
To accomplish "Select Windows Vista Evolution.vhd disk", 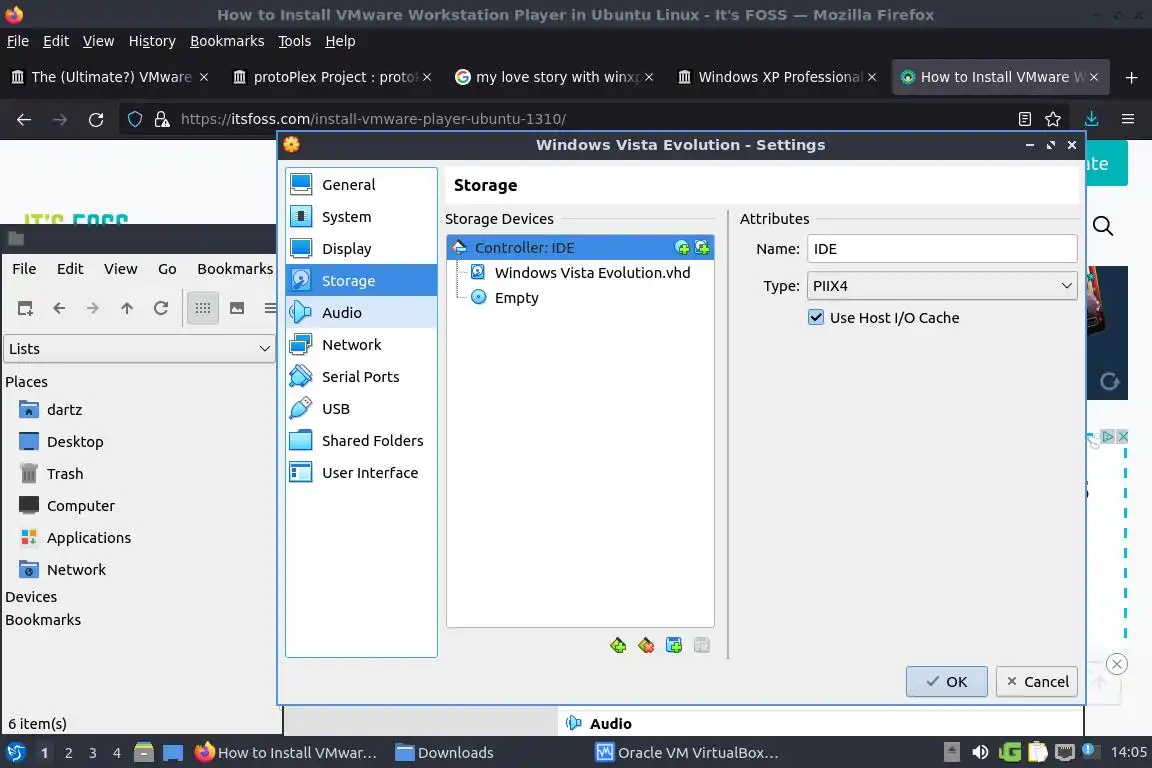I will pyautogui.click(x=580, y=273).
